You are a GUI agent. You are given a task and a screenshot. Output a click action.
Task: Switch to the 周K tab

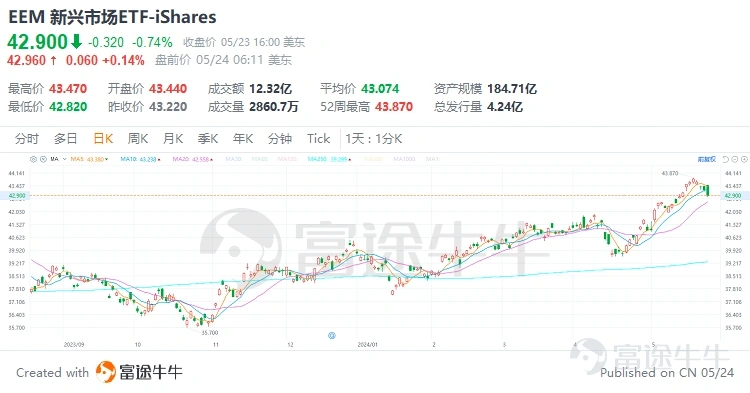tap(138, 139)
